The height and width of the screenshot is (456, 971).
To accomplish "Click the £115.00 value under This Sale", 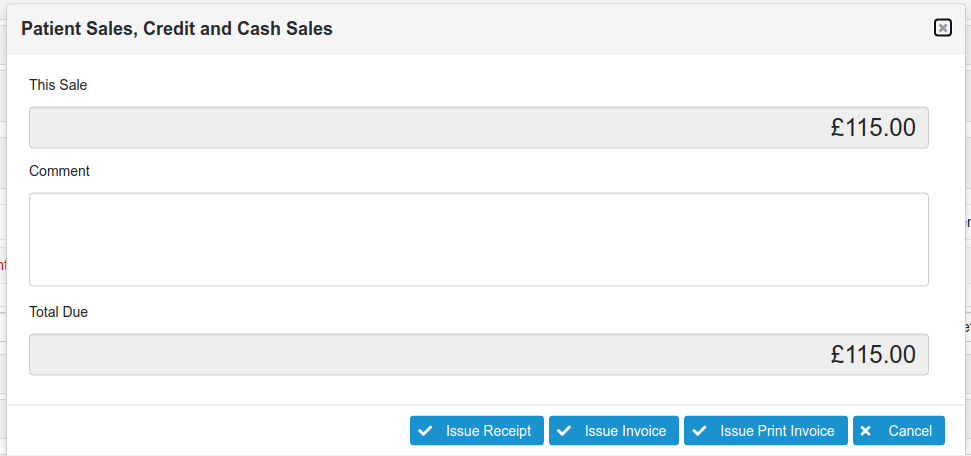I will tap(873, 128).
